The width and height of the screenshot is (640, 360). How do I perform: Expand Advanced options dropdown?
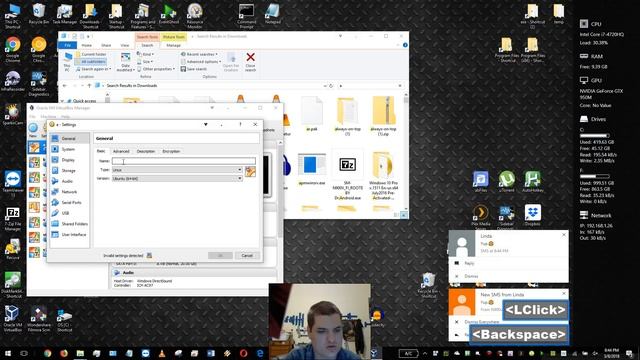[x=201, y=62]
